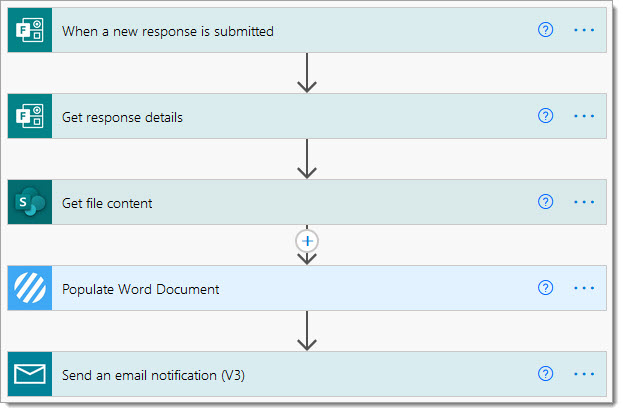Click Forms icon on Get response details
This screenshot has width=623, height=413.
point(30,116)
